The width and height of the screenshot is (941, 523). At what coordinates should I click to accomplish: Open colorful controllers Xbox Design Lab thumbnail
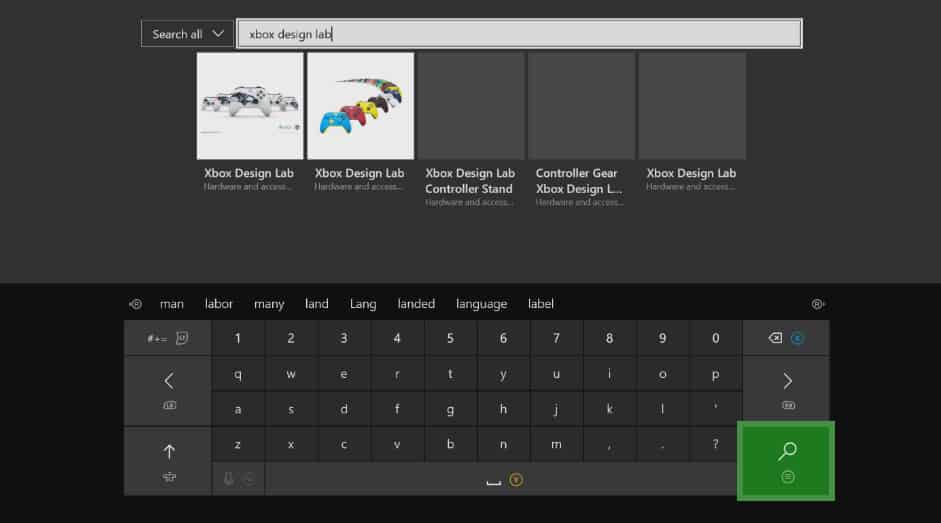click(x=361, y=106)
